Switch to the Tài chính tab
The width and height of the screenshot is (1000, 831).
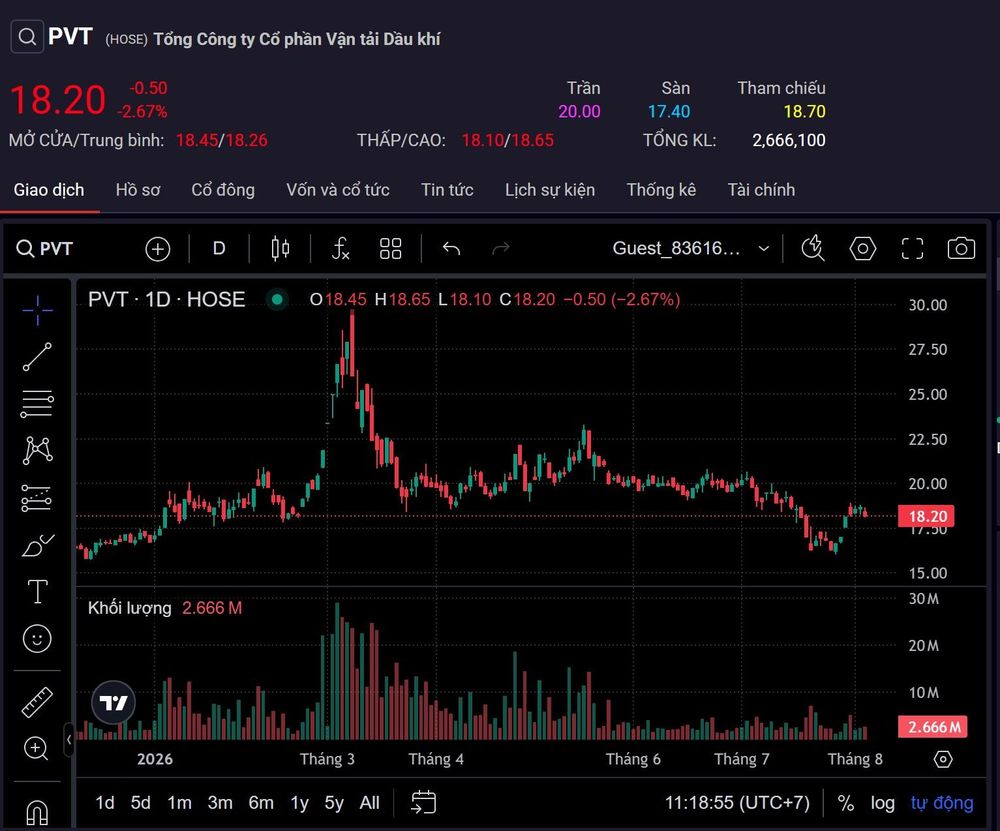(761, 190)
